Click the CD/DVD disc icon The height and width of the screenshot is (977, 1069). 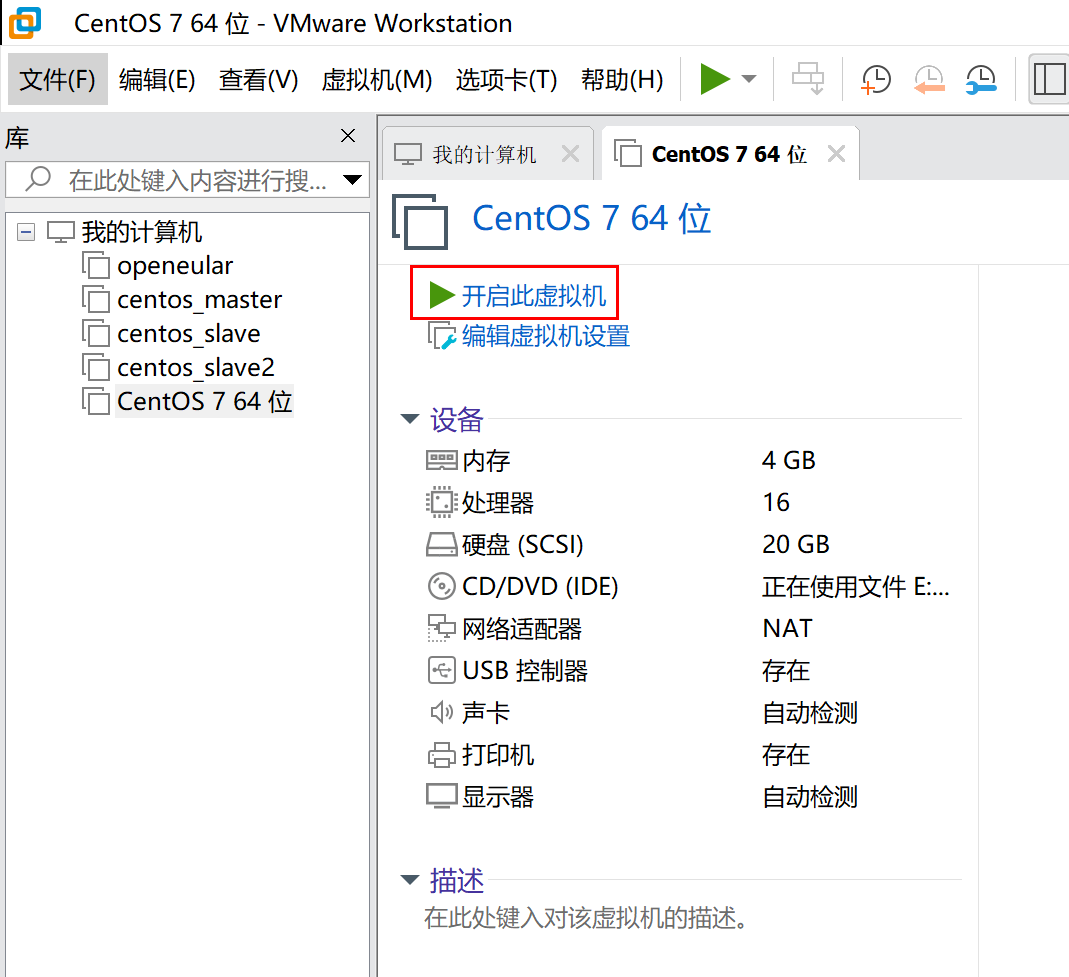pyautogui.click(x=441, y=586)
